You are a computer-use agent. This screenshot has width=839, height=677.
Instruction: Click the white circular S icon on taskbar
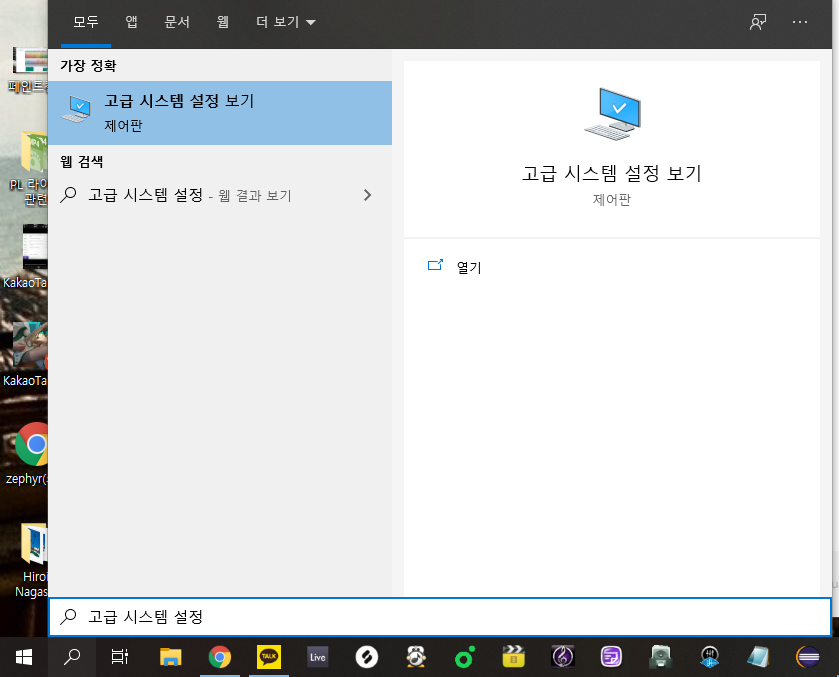pos(367,657)
